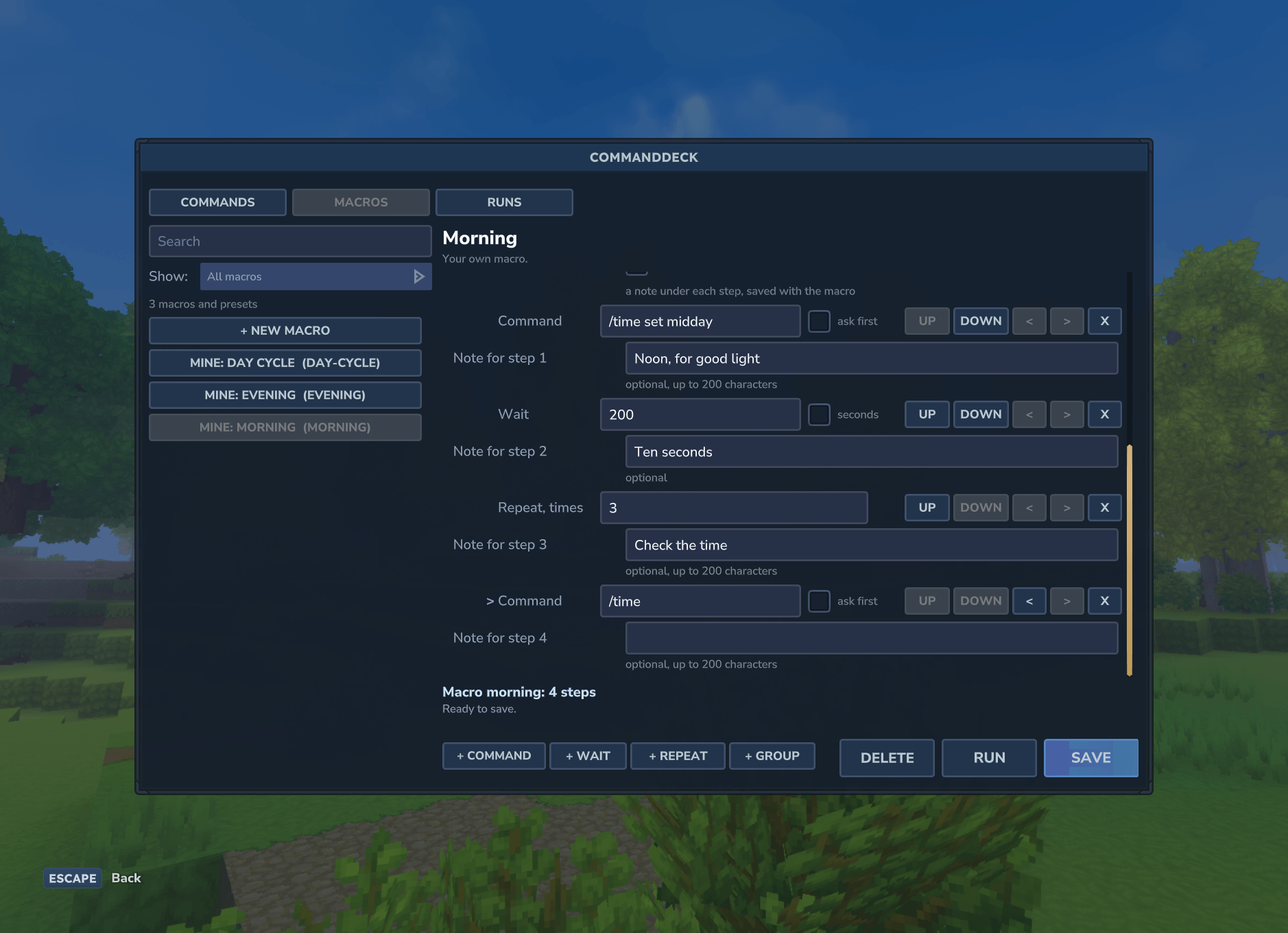The width and height of the screenshot is (1288, 933).
Task: Enable ask first for /time set midday
Action: pos(819,321)
